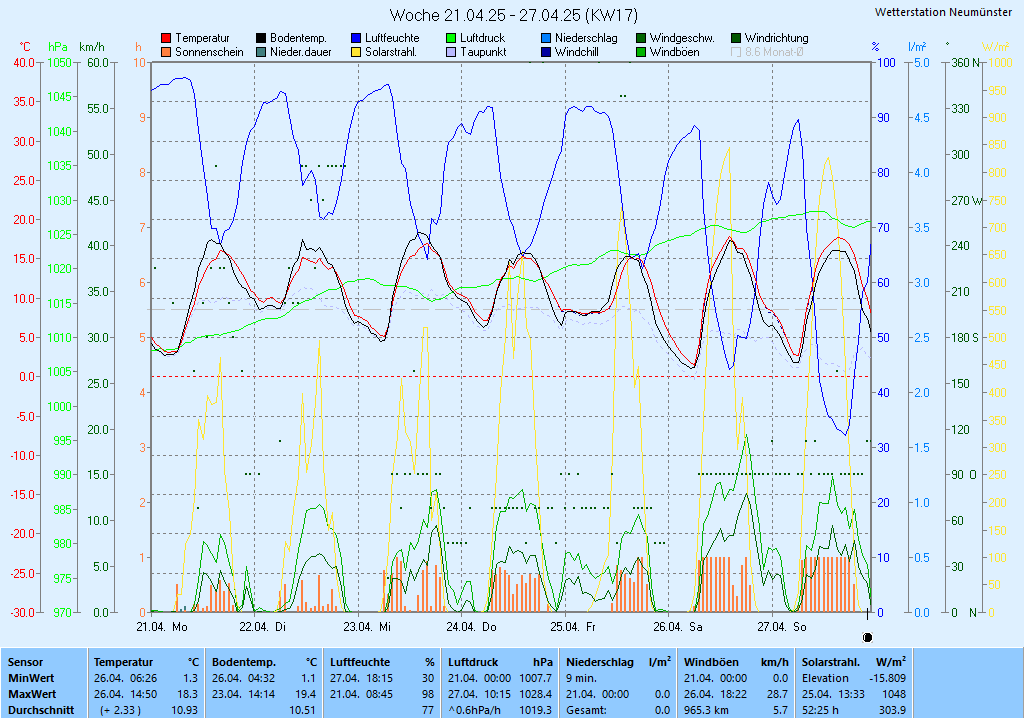This screenshot has width=1024, height=718.
Task: Click the red Temperatur legend swatch
Action: (x=166, y=39)
